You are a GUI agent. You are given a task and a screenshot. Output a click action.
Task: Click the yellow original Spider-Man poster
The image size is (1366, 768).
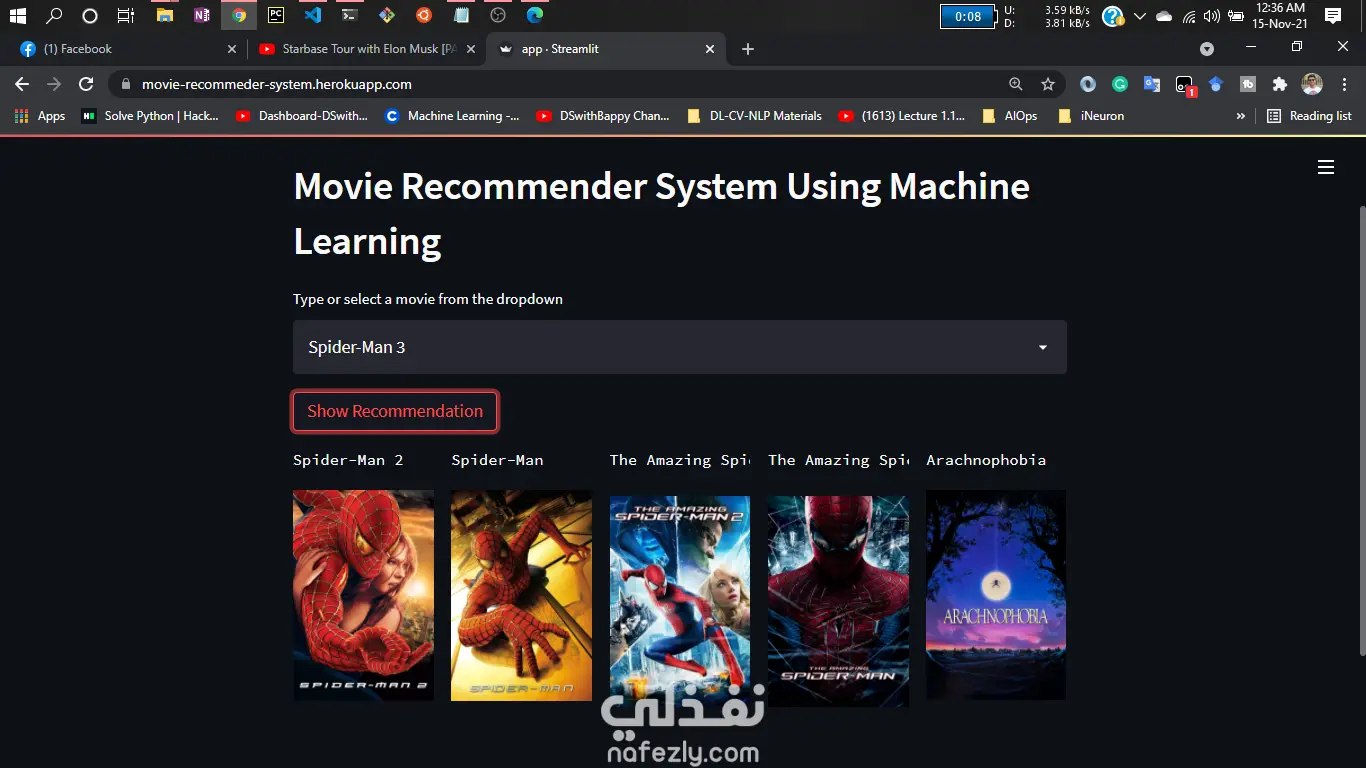(521, 595)
